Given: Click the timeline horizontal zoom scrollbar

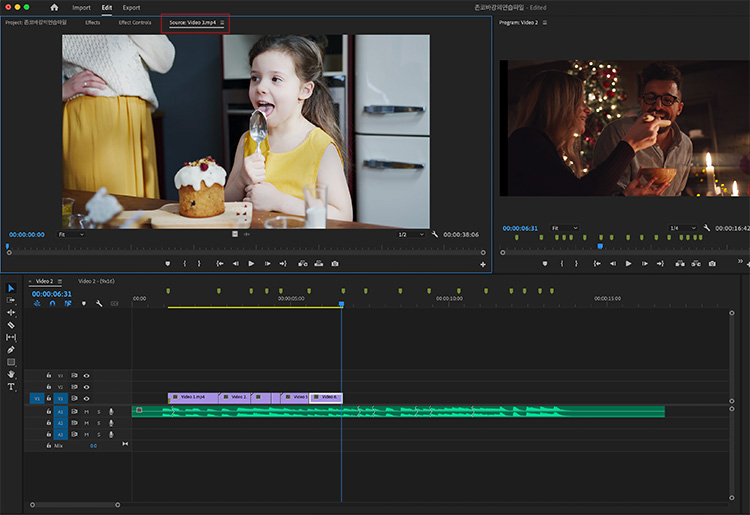Looking at the screenshot, I should click(x=75, y=504).
